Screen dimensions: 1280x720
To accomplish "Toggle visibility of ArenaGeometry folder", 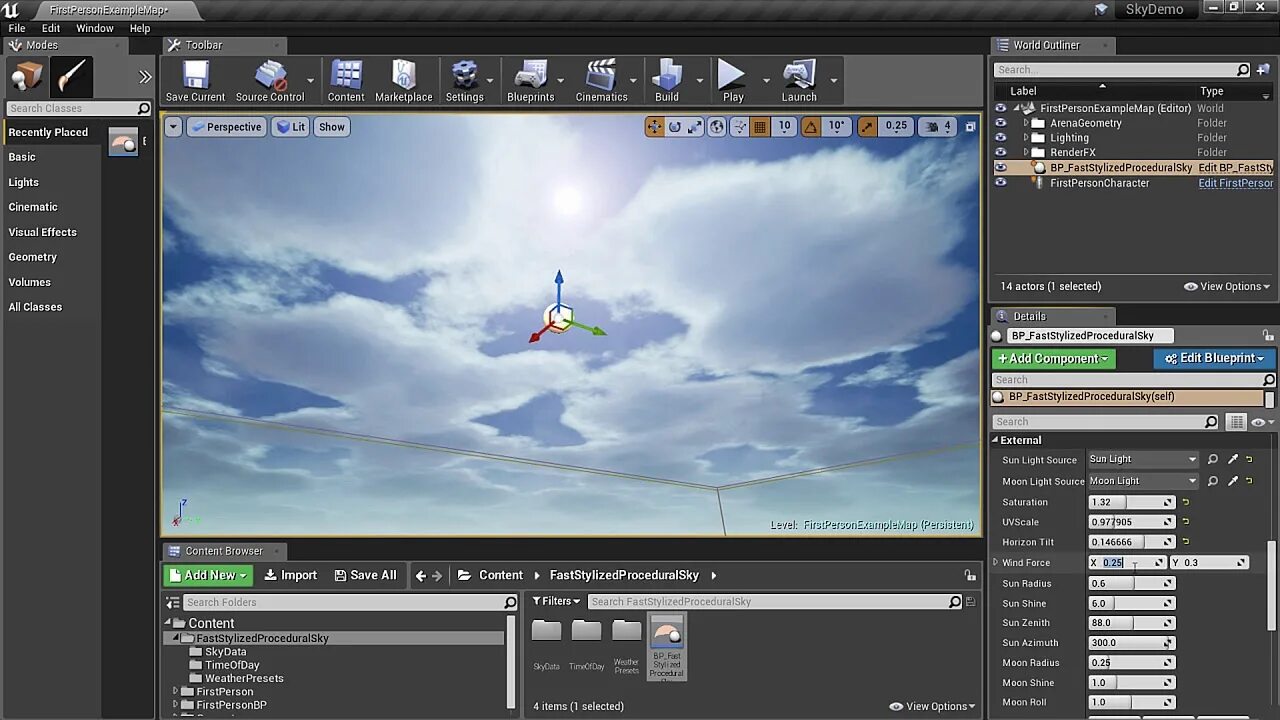I will 1000,123.
